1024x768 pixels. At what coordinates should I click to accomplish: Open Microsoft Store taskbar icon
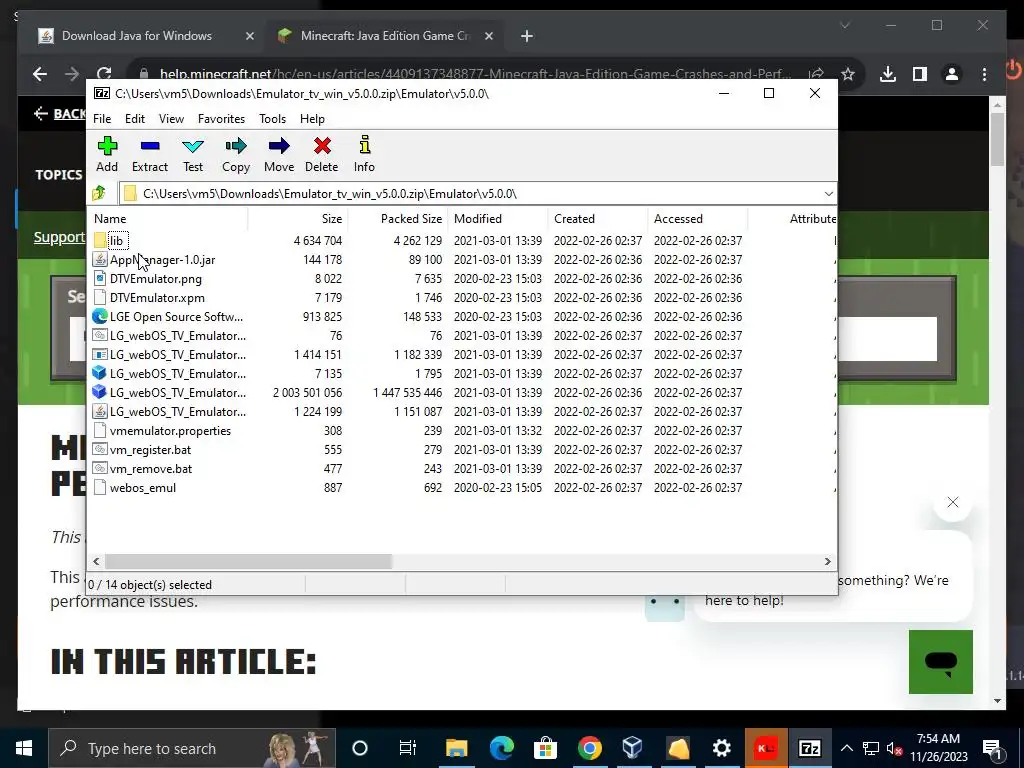[545, 748]
